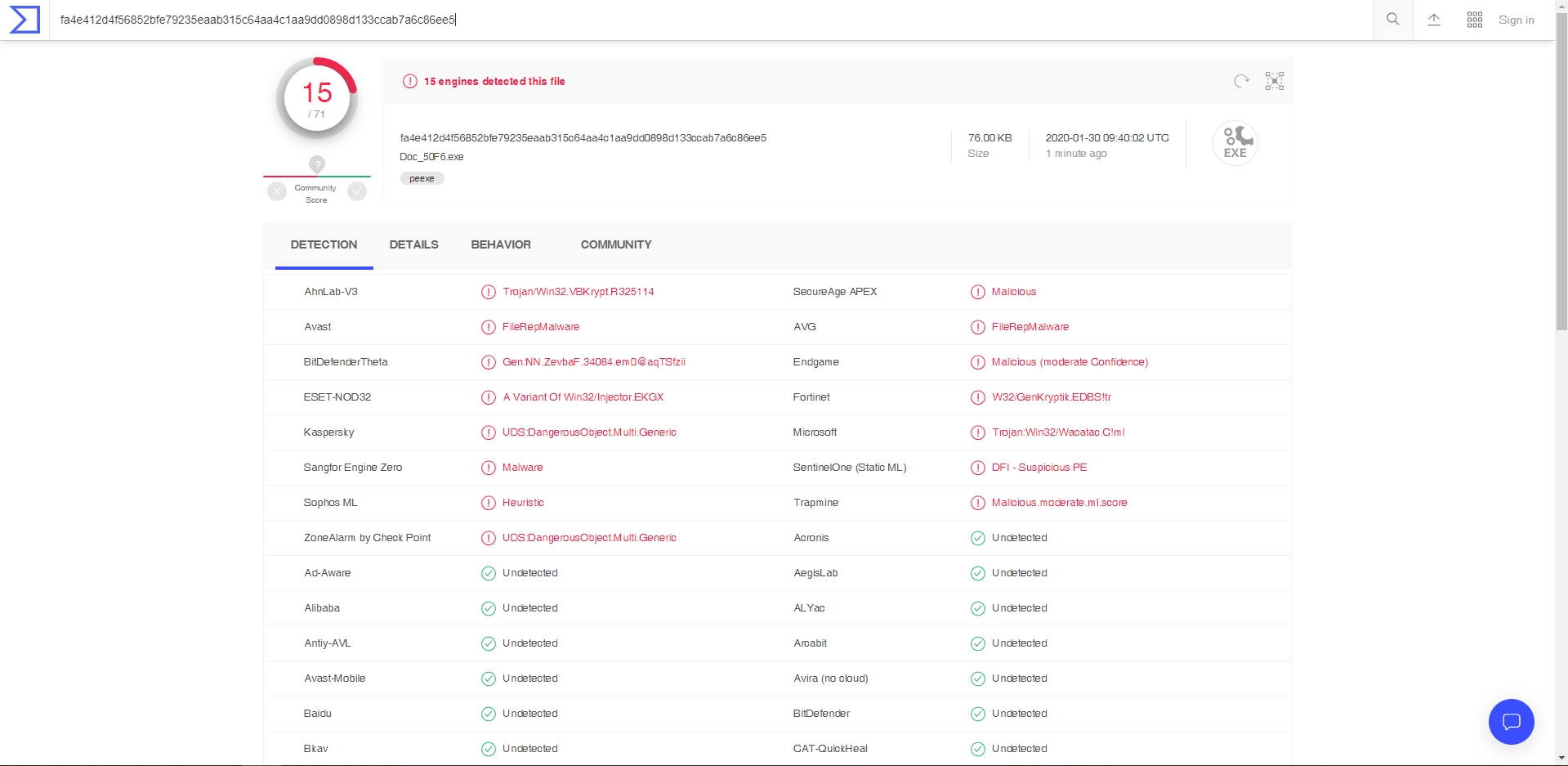Vote harmless with the checkmark community button
Screen dimensions: 1568x766
(x=357, y=191)
